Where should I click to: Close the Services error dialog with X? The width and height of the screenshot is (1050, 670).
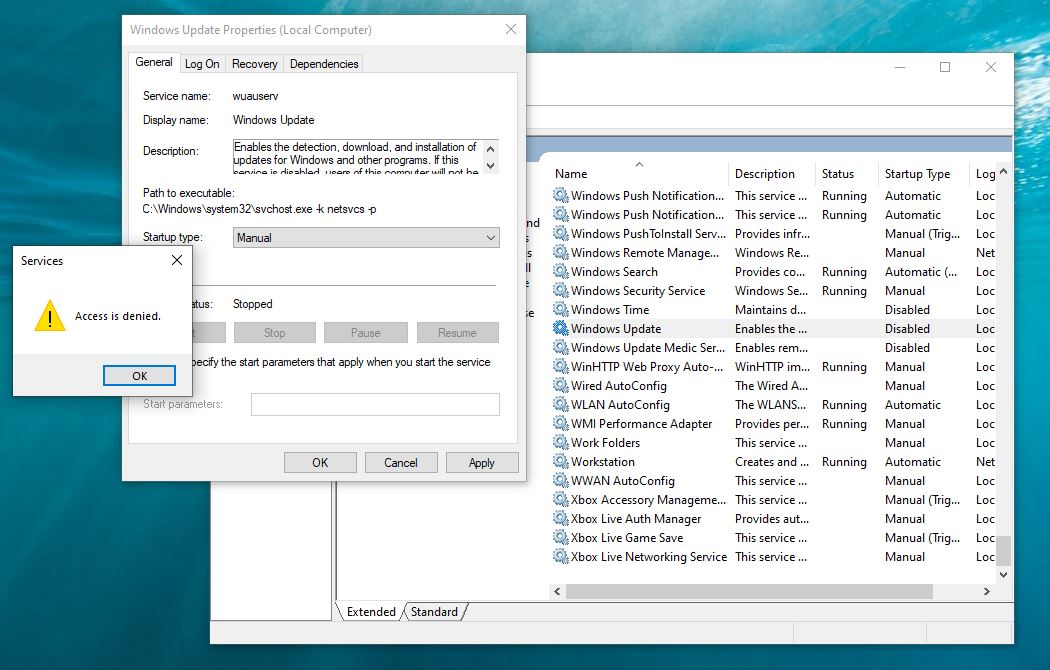(x=177, y=261)
